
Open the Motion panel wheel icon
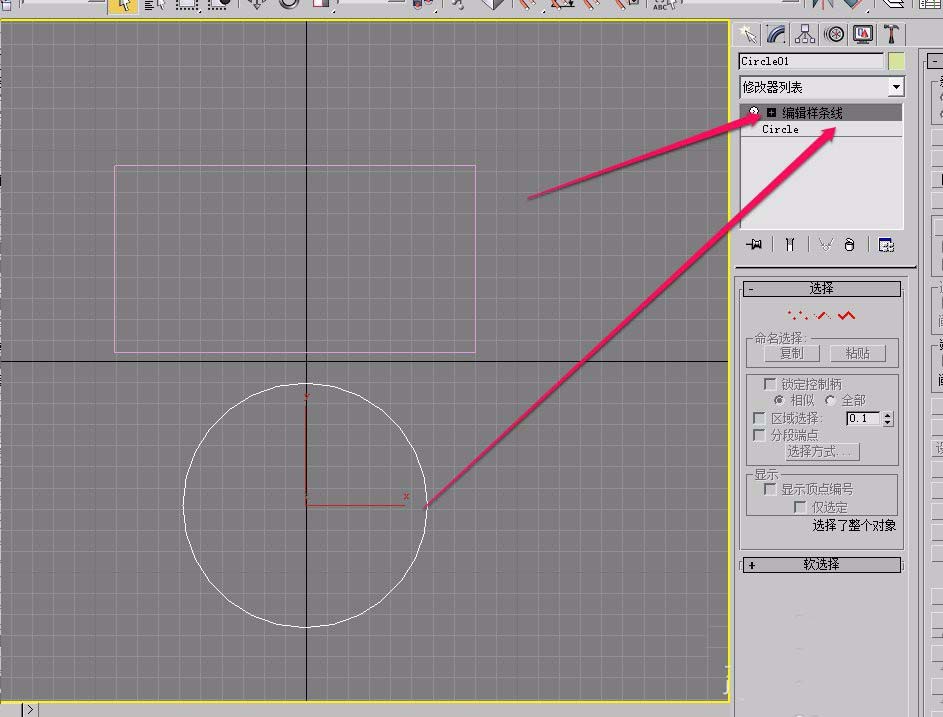pyautogui.click(x=834, y=34)
